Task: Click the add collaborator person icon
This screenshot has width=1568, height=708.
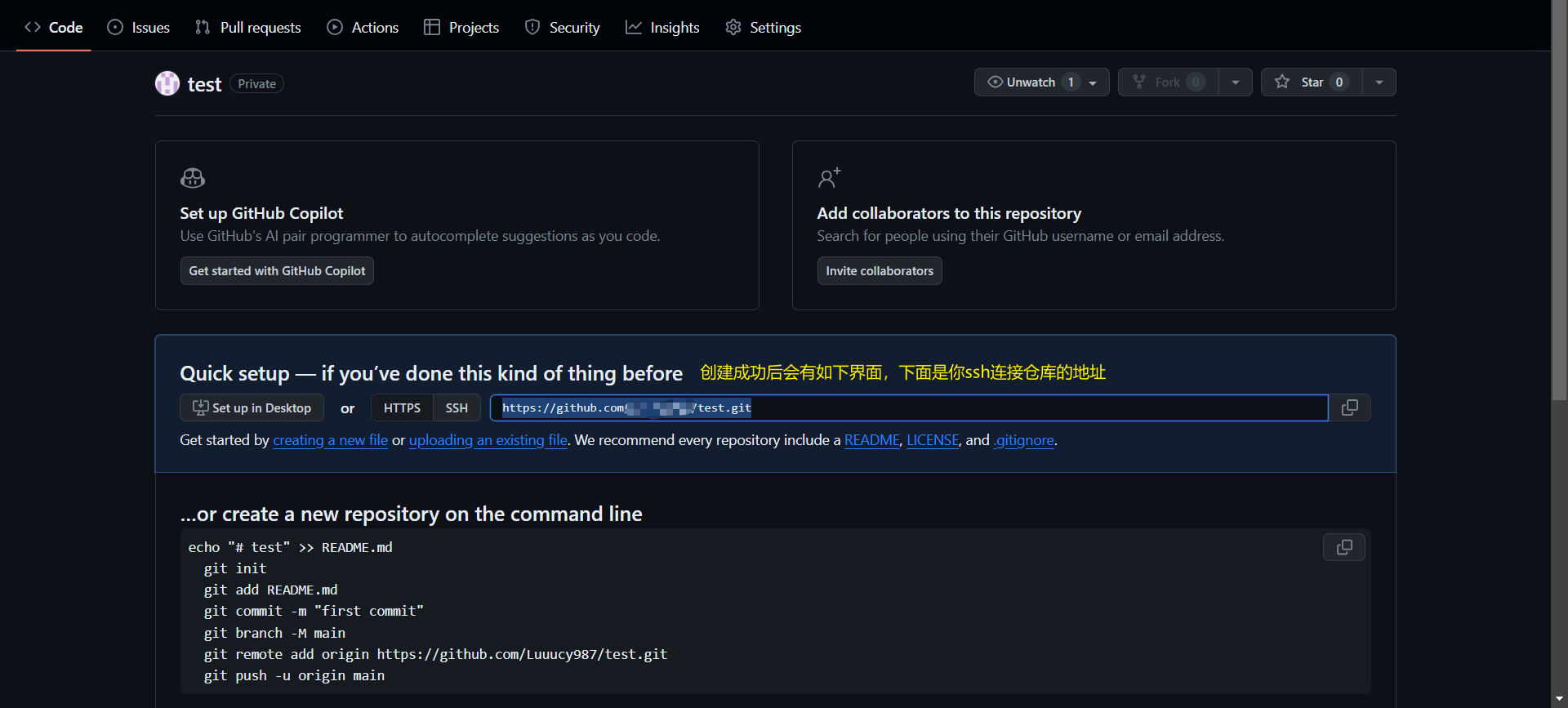Action: click(x=829, y=177)
